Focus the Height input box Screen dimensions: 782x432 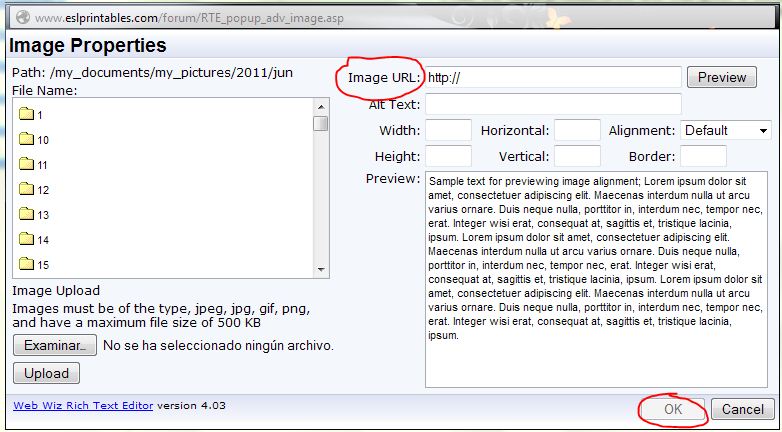(448, 156)
